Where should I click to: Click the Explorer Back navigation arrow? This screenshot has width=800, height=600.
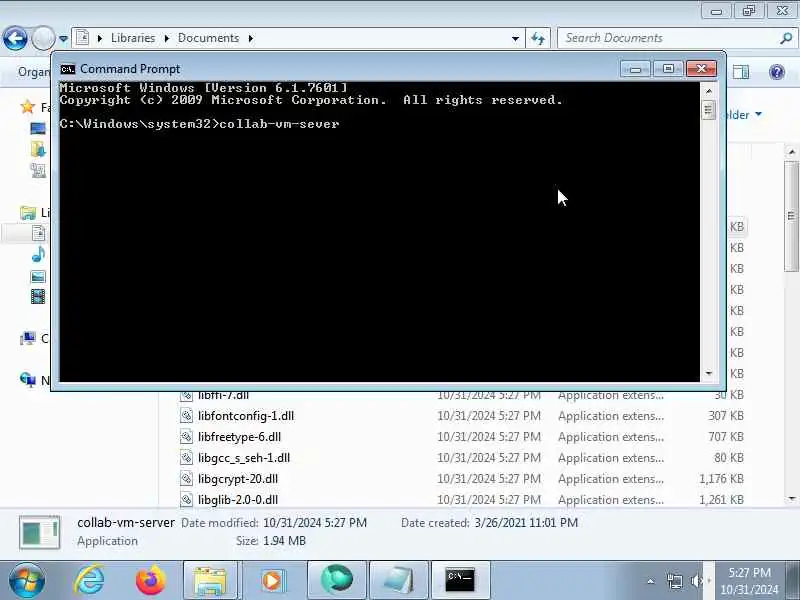(x=15, y=38)
